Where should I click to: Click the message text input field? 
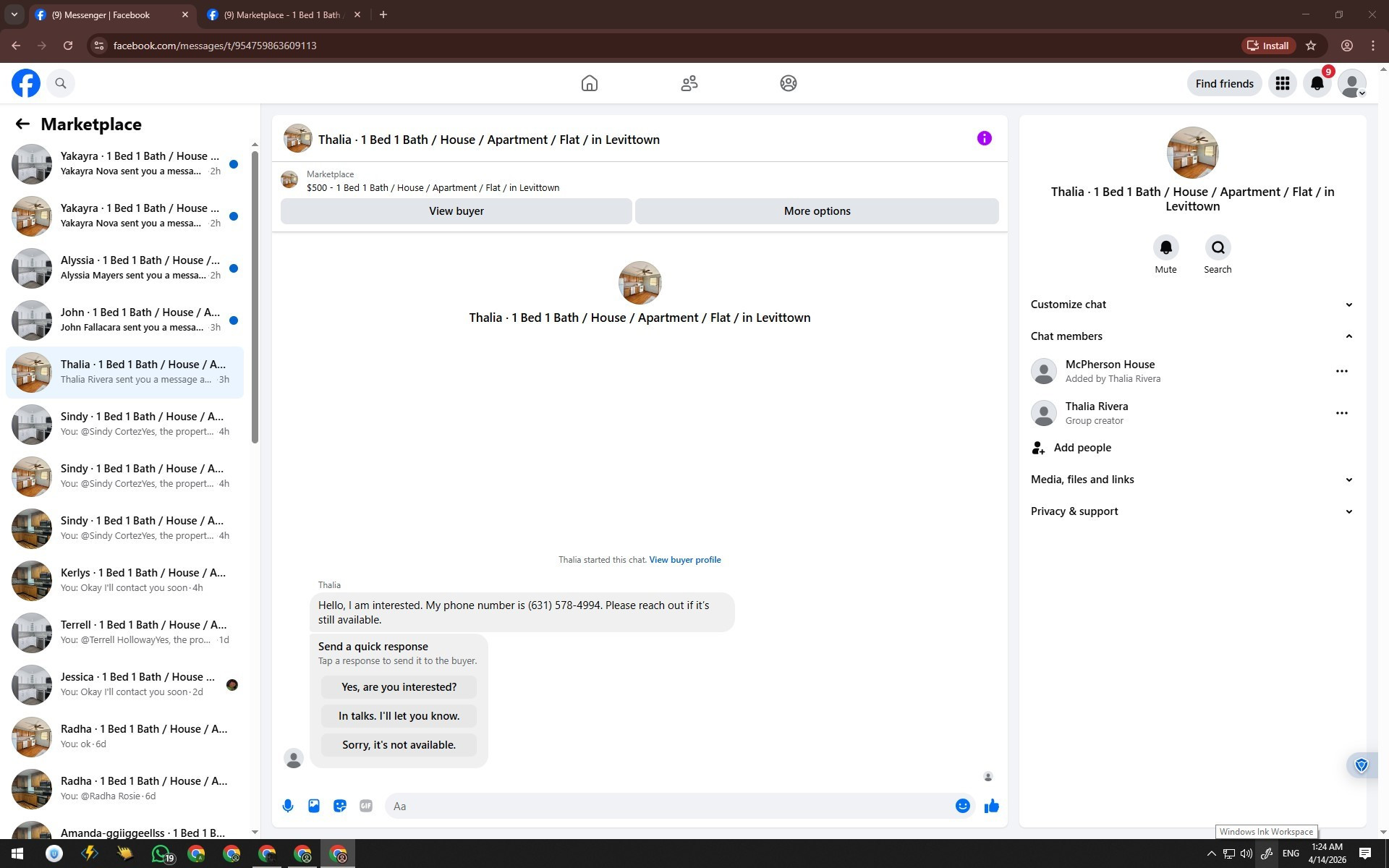coord(669,806)
